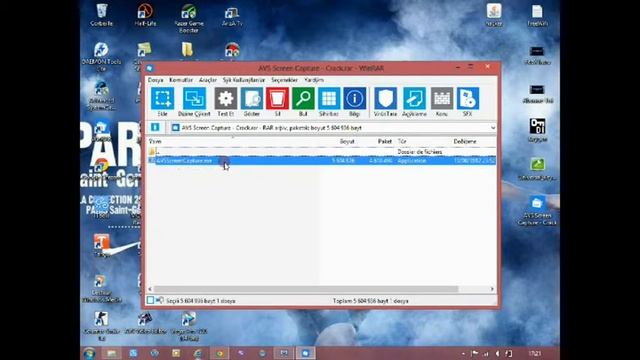
Task: Sort by the Boyut column header
Action: [x=347, y=141]
